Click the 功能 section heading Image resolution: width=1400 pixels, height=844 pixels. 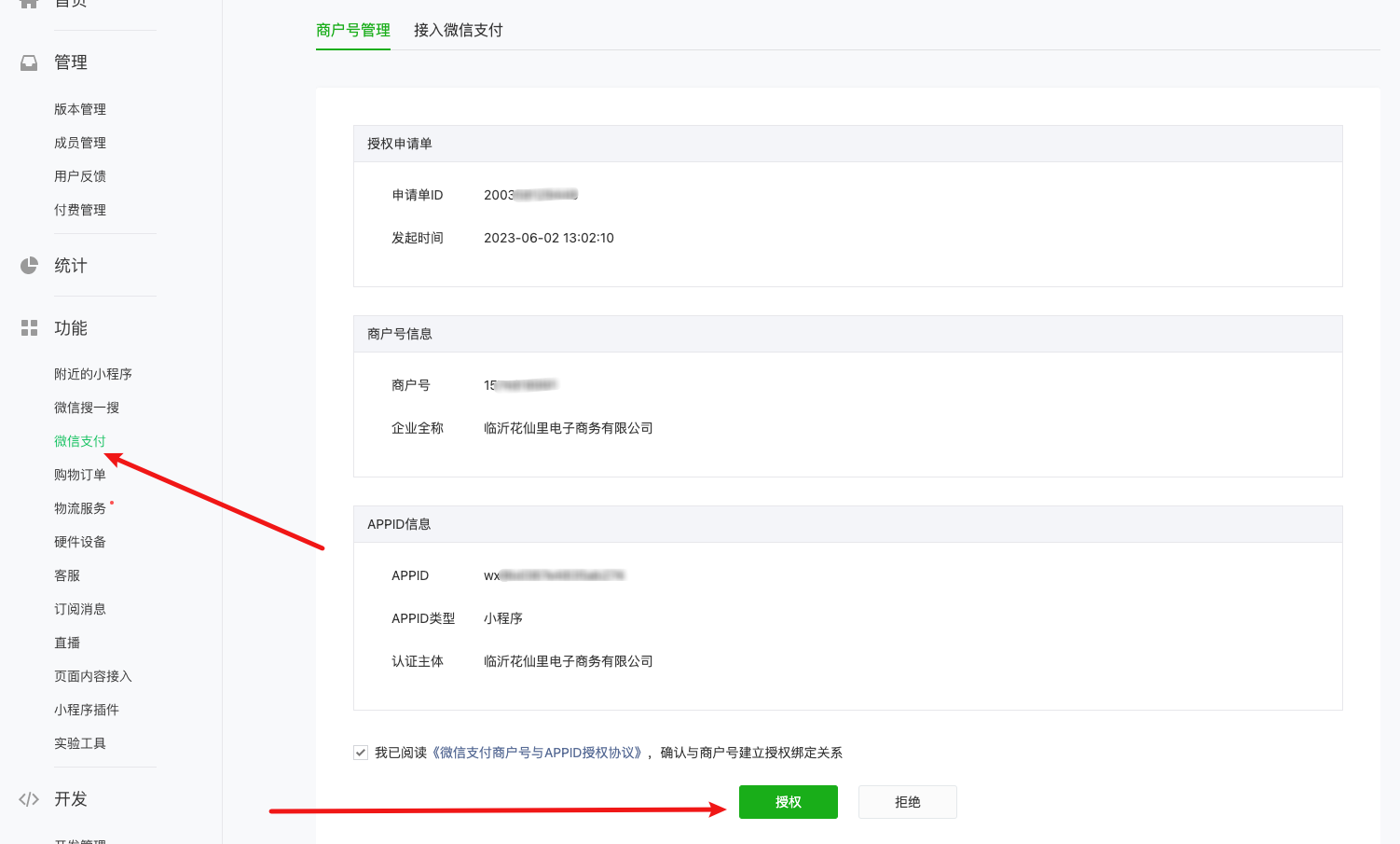click(x=71, y=328)
